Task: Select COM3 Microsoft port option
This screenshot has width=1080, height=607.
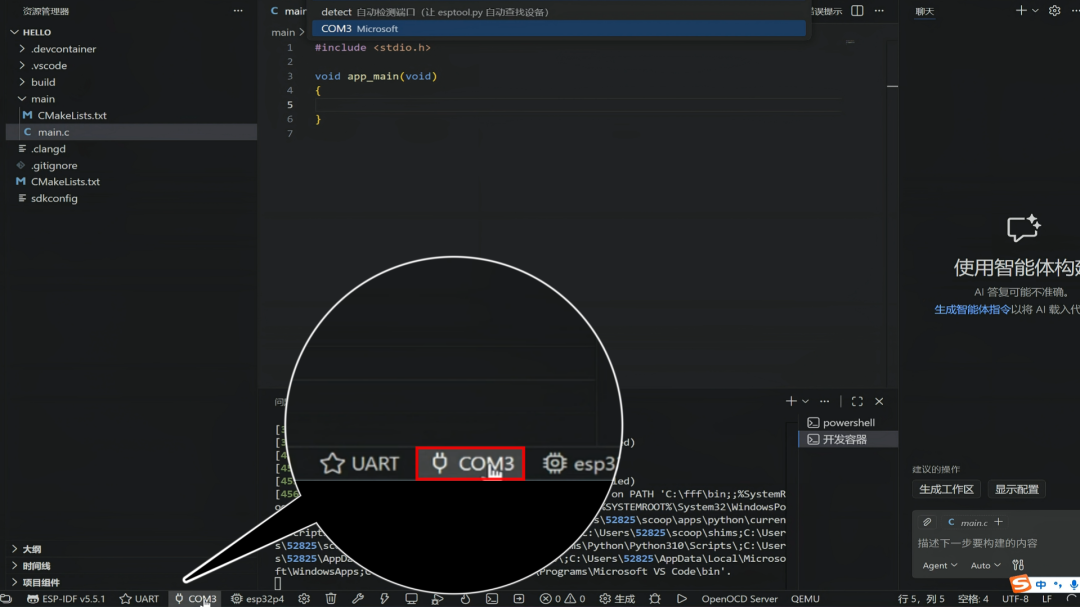Action: click(x=559, y=28)
